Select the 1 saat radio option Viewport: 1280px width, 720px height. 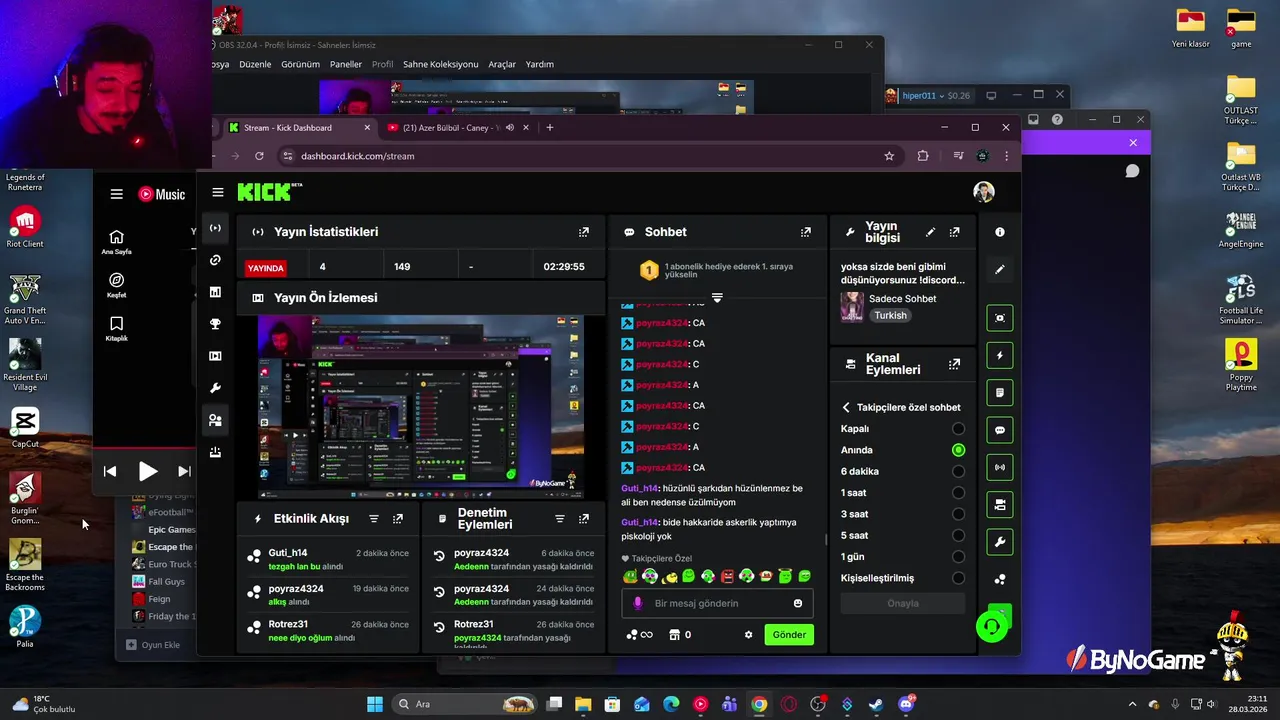coord(958,493)
